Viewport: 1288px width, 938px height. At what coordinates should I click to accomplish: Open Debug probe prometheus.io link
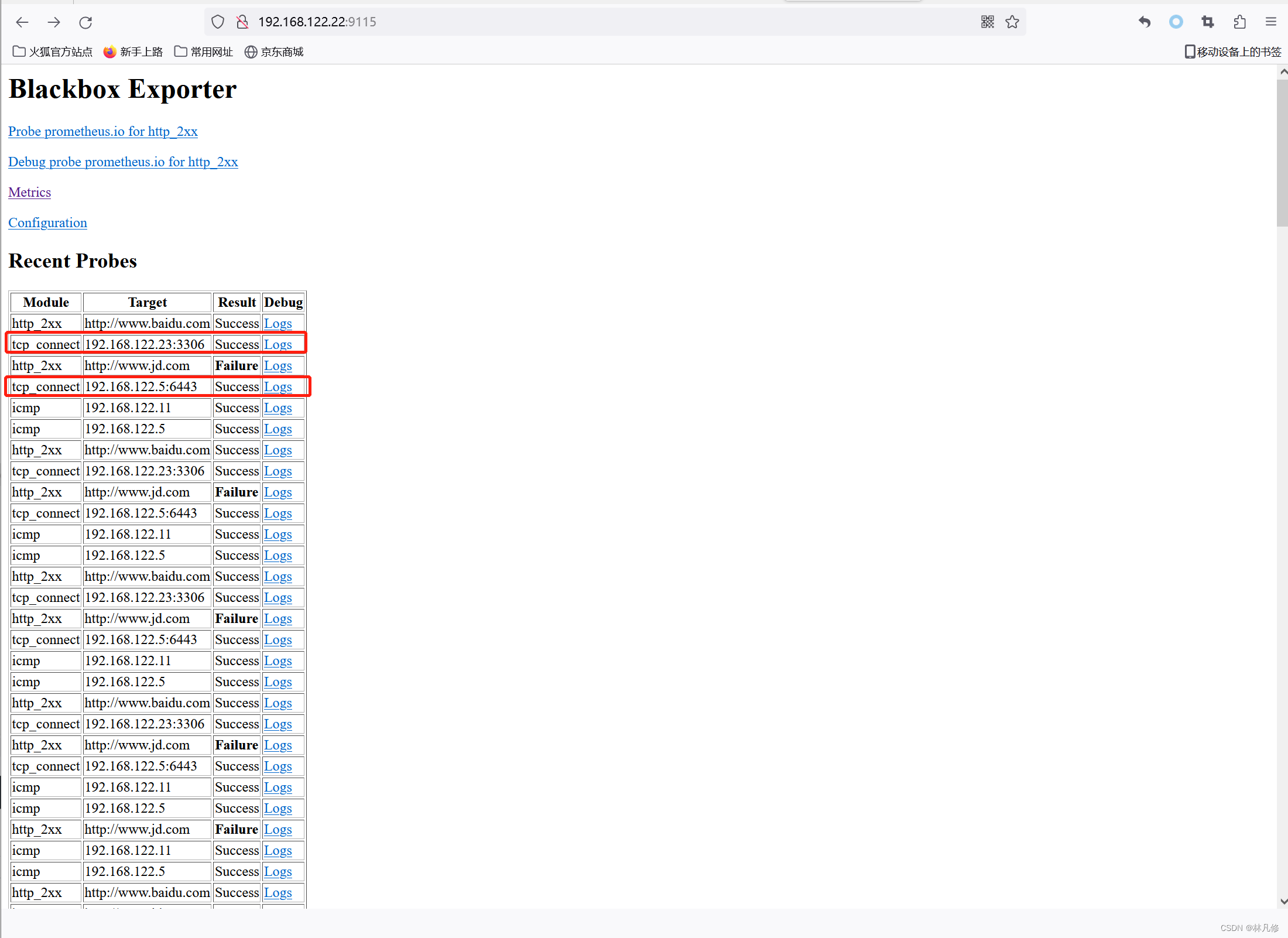tap(123, 162)
